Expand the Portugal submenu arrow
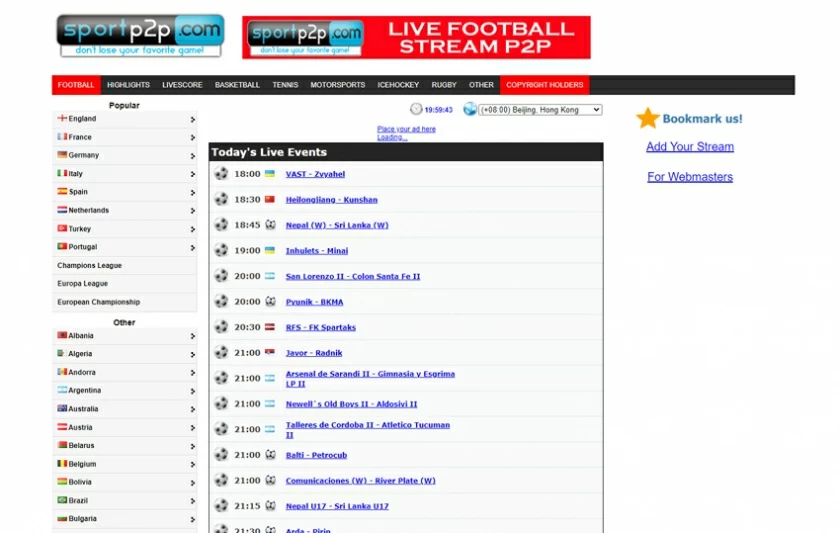Image resolution: width=840 pixels, height=533 pixels. 192,247
